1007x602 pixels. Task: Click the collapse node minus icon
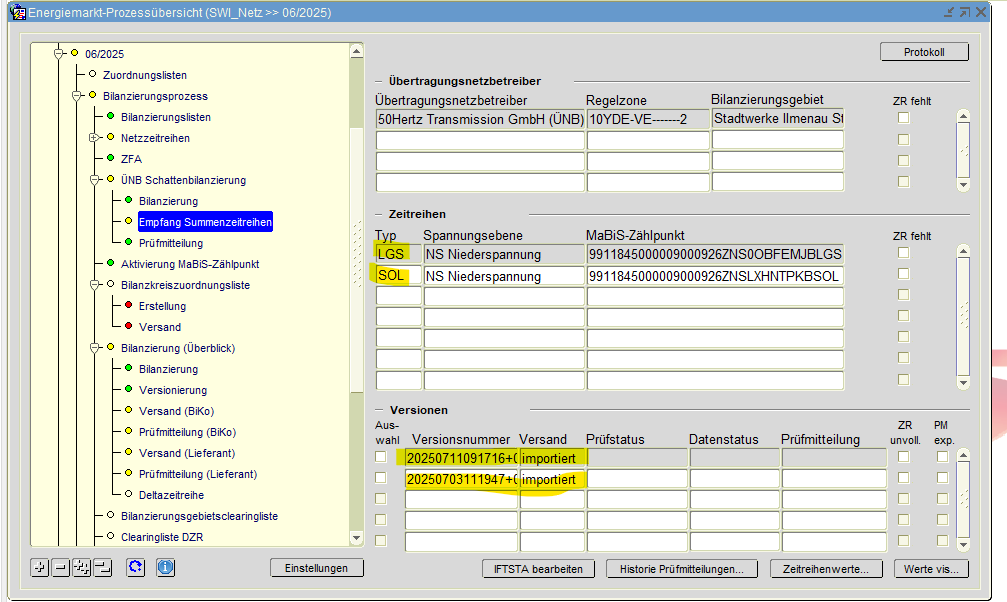click(61, 568)
